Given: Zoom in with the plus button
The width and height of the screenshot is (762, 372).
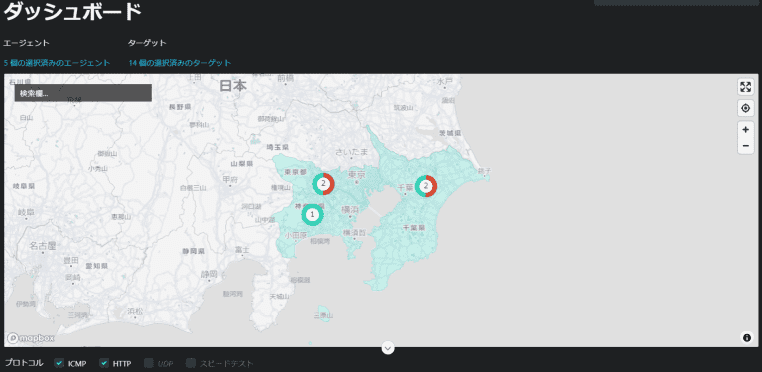Looking at the screenshot, I should 745,130.
